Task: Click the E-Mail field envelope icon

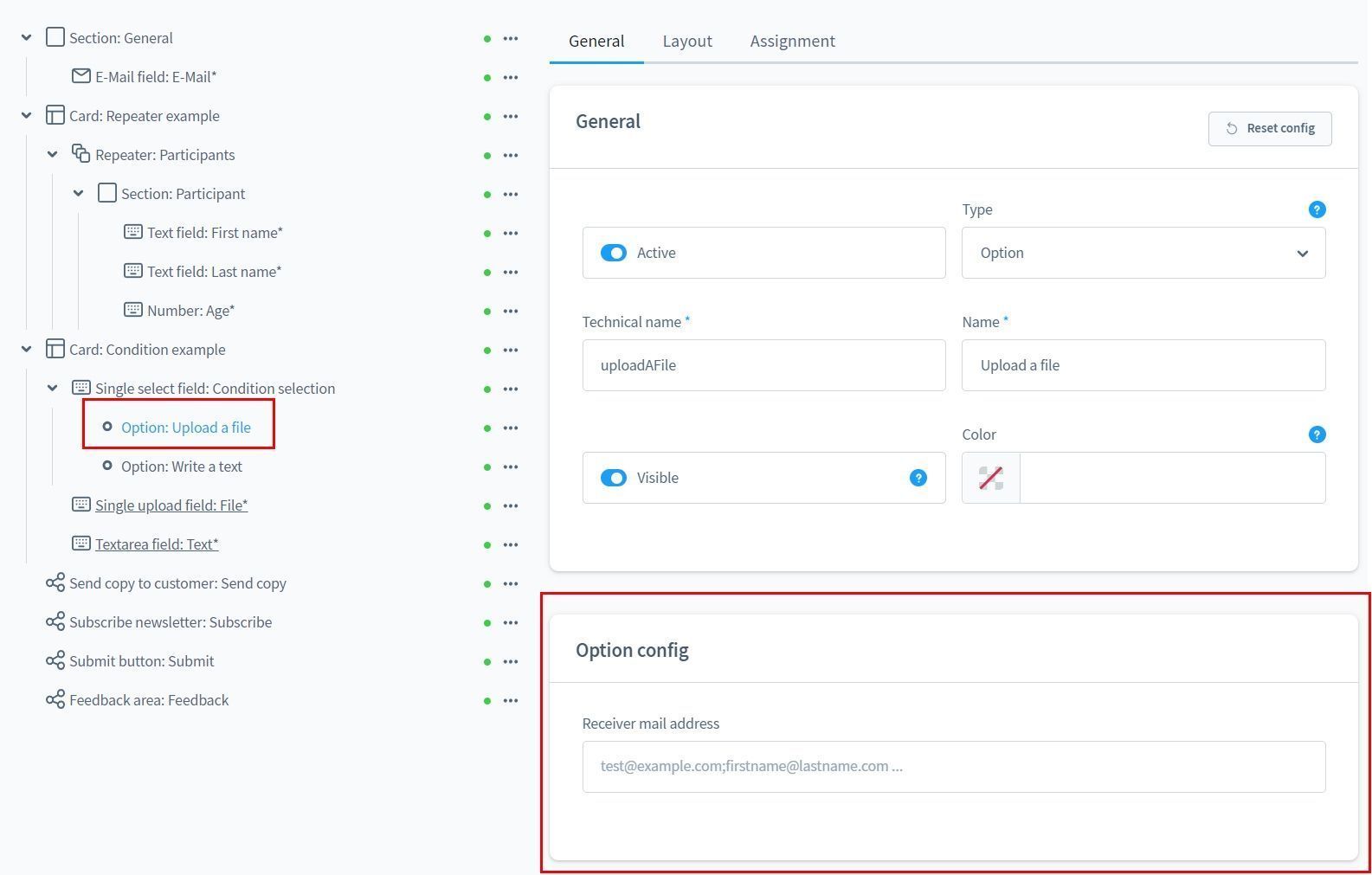Action: click(81, 76)
